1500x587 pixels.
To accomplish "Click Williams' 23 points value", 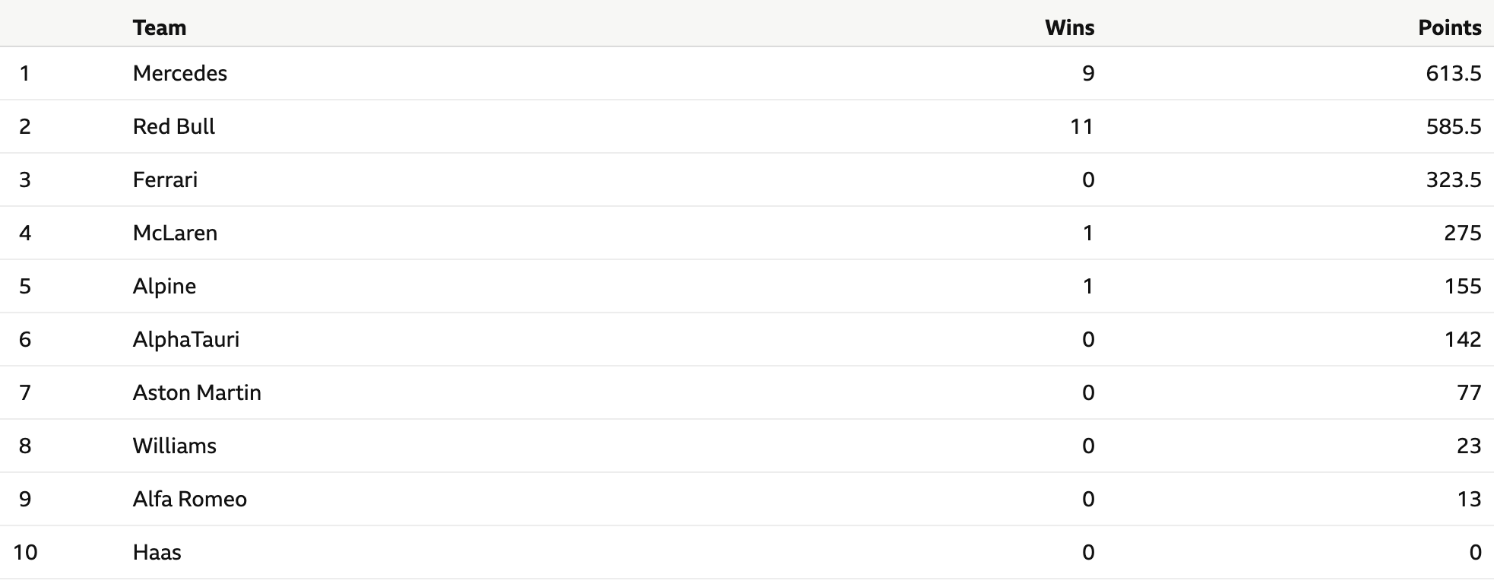I will click(x=1469, y=446).
